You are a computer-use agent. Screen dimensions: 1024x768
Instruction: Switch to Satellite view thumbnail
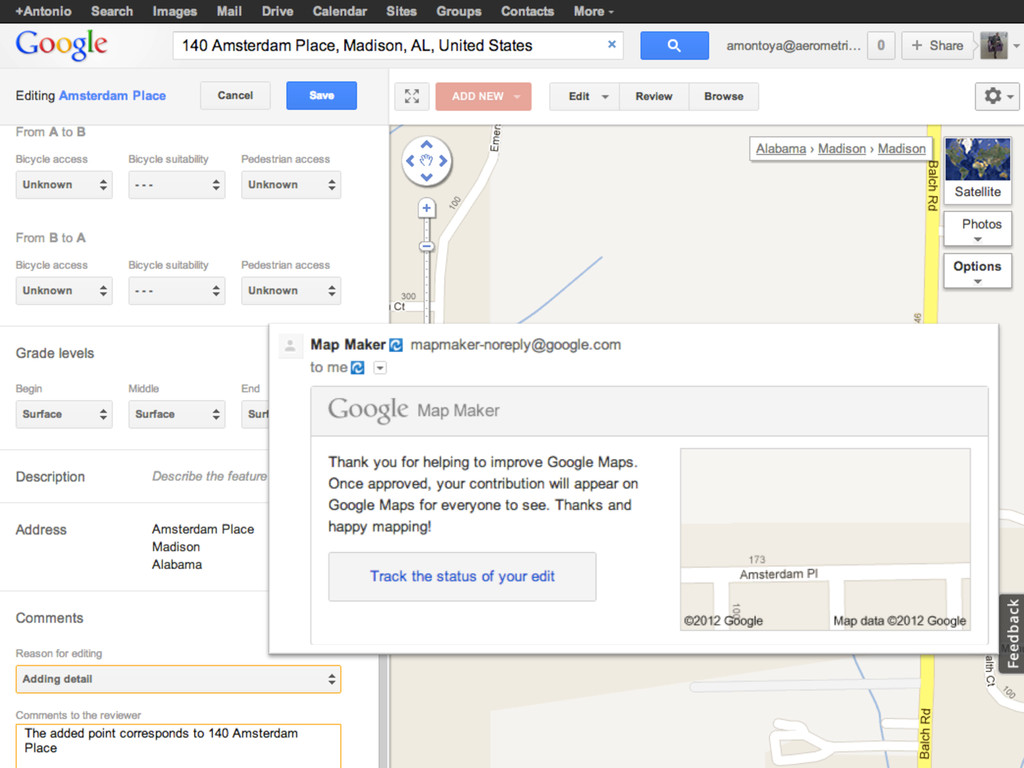pos(978,170)
